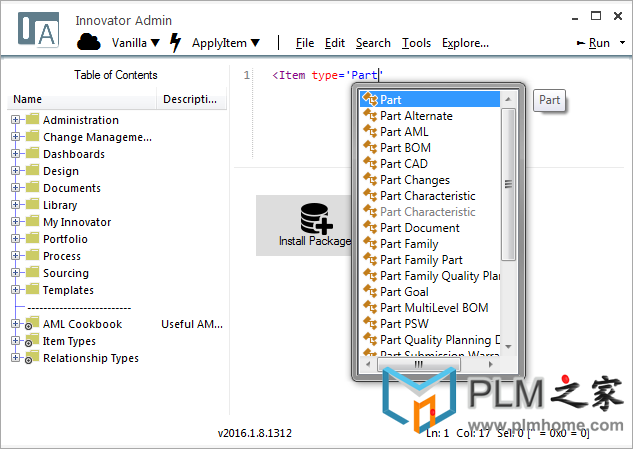Expand the Templates tree node
Image resolution: width=633 pixels, height=449 pixels.
coord(15,290)
